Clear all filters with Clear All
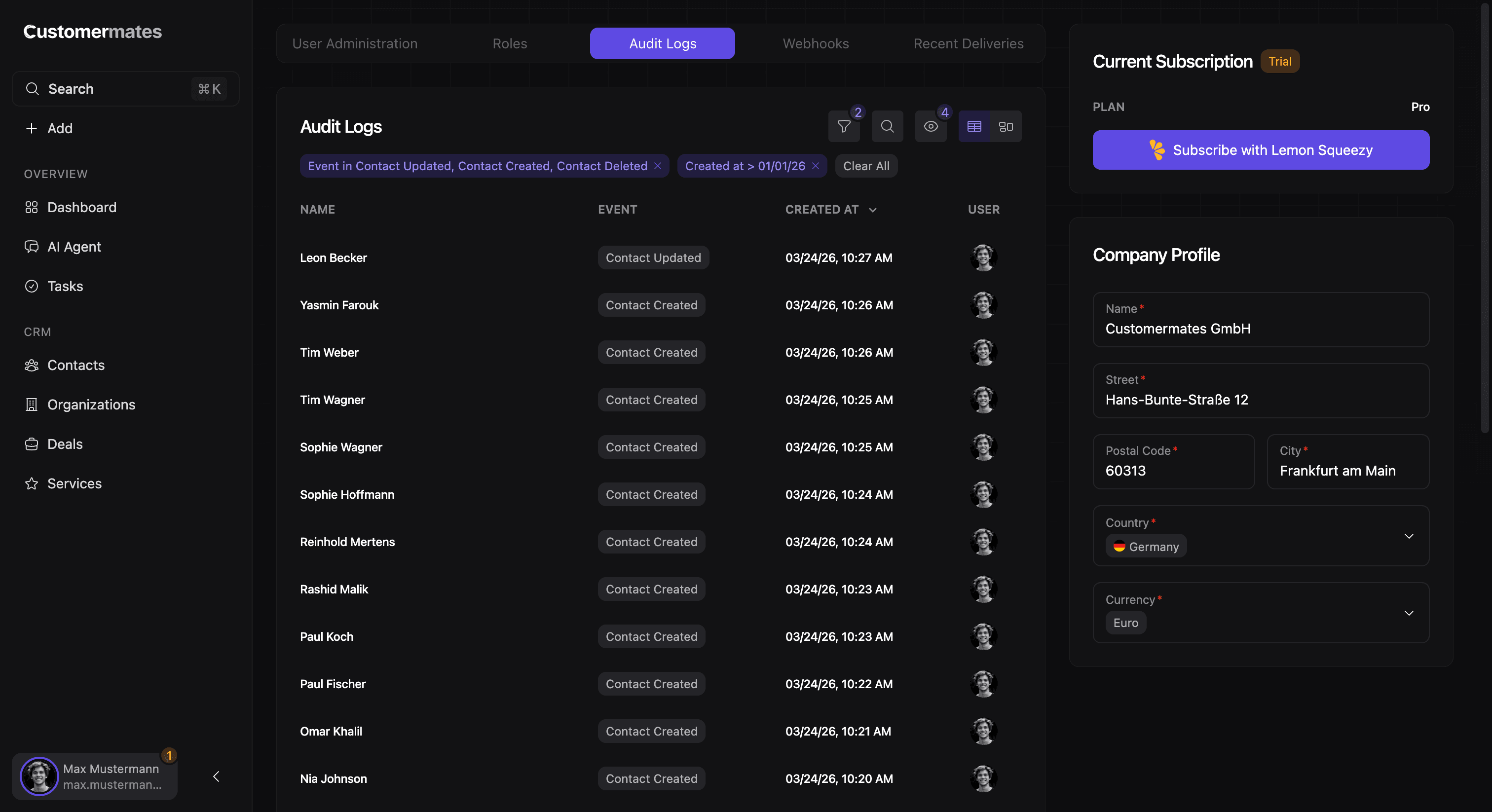Image resolution: width=1492 pixels, height=812 pixels. click(x=866, y=166)
